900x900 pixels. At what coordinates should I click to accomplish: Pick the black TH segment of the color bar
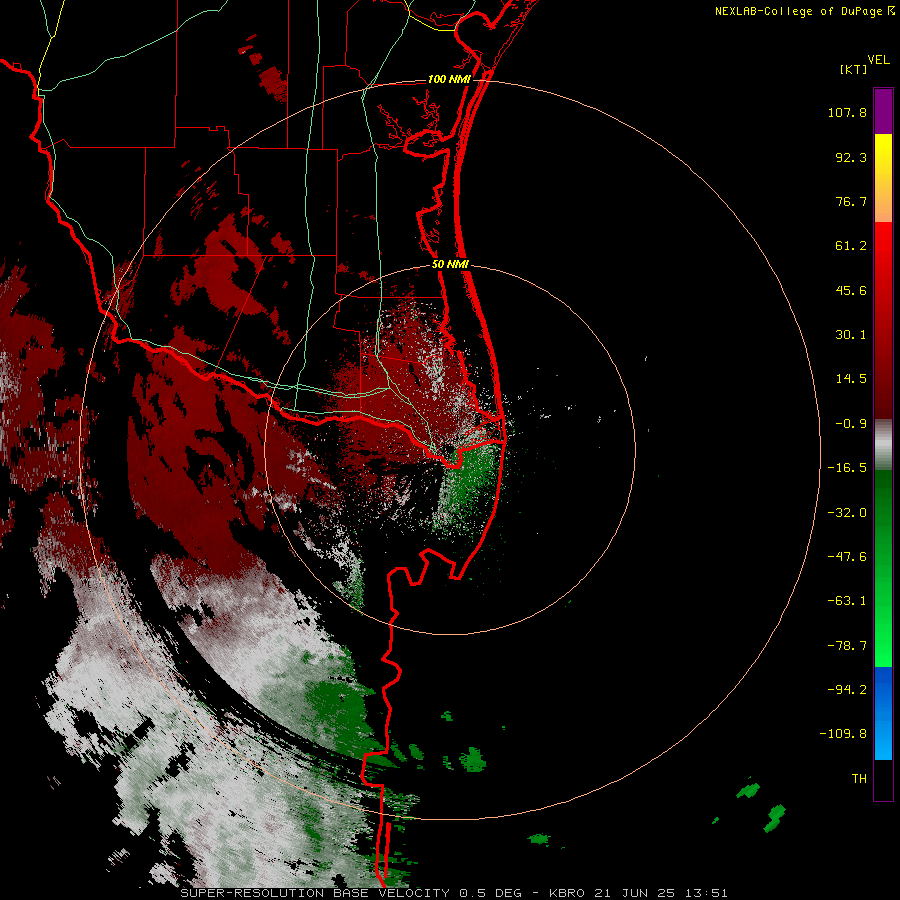(883, 779)
